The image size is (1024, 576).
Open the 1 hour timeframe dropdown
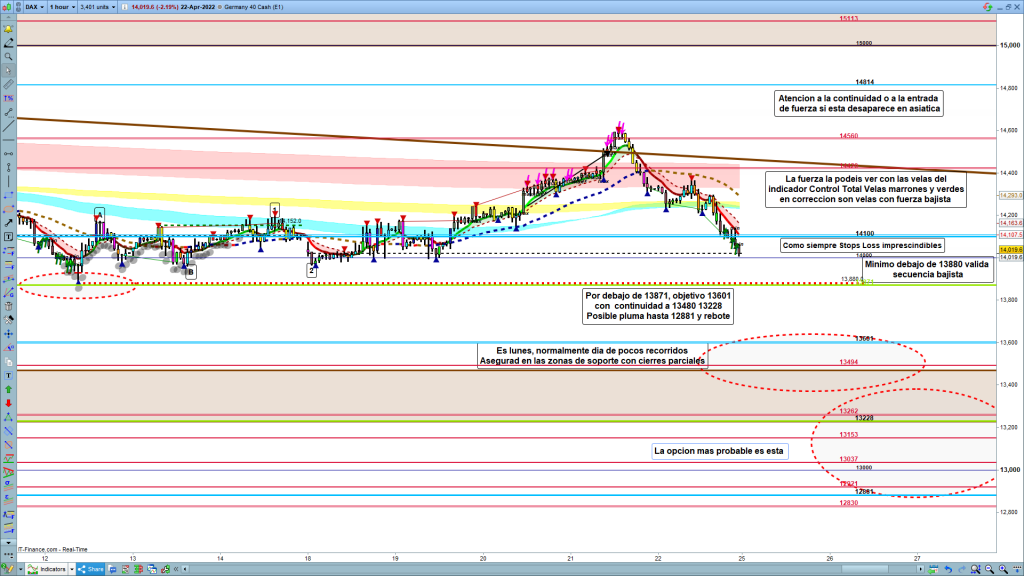(65, 6)
